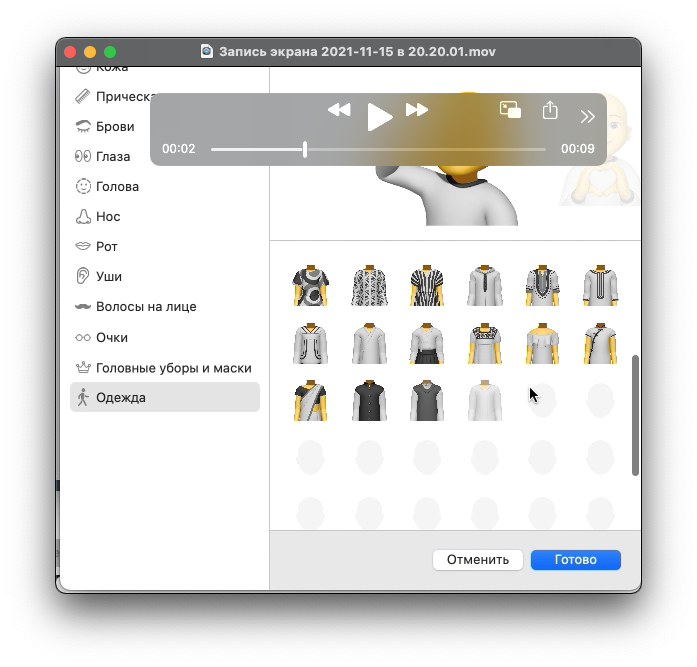Choose the circle-pattern shirt outfit

point(311,285)
